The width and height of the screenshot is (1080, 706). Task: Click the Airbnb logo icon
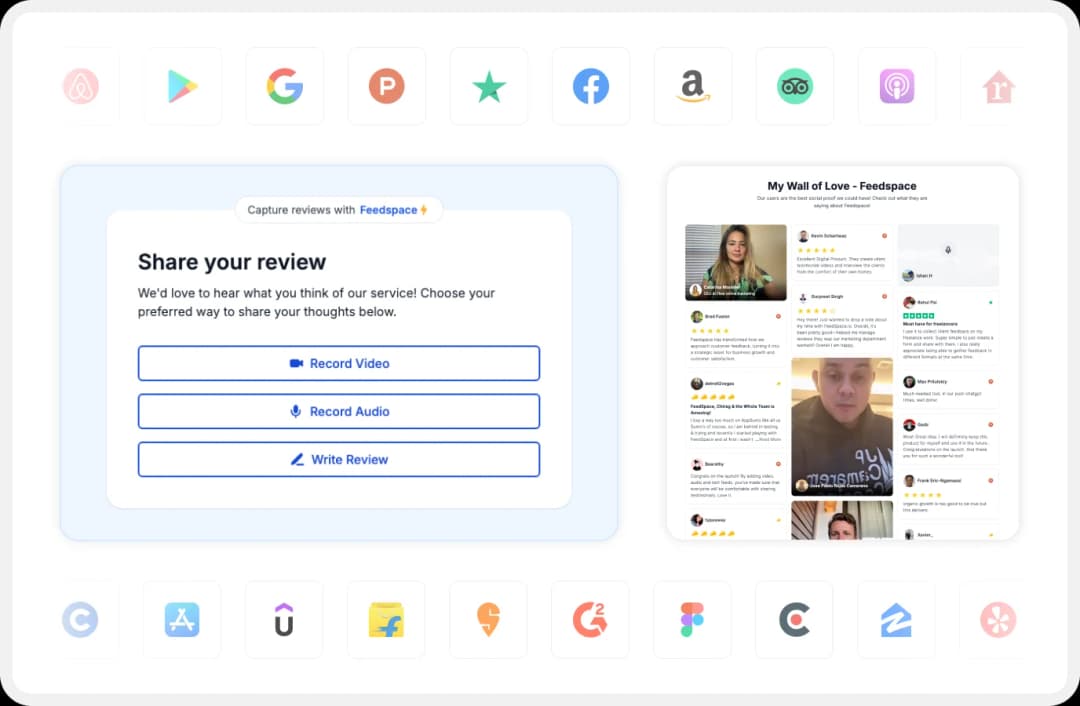(81, 87)
